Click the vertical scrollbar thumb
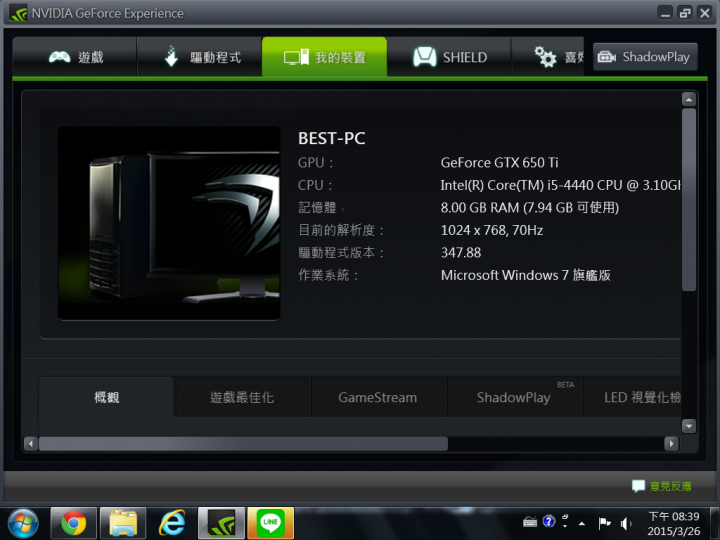Screen dimensions: 720x540 688,199
